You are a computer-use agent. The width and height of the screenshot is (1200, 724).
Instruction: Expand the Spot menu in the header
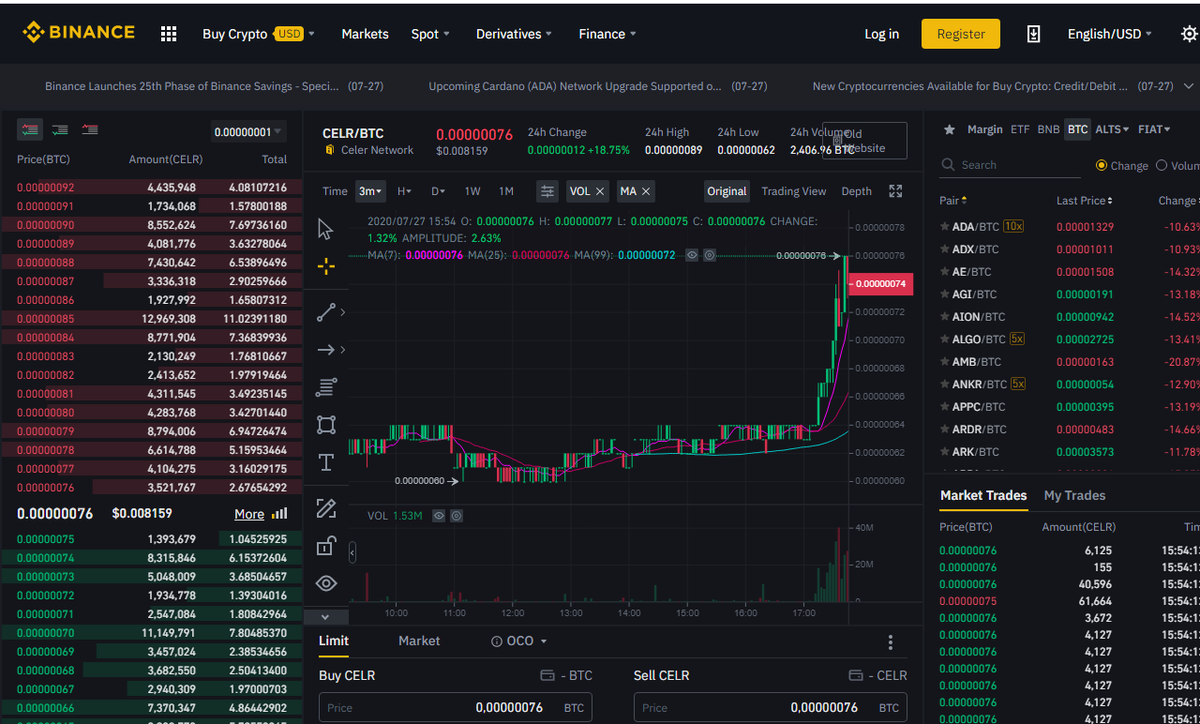coord(430,34)
